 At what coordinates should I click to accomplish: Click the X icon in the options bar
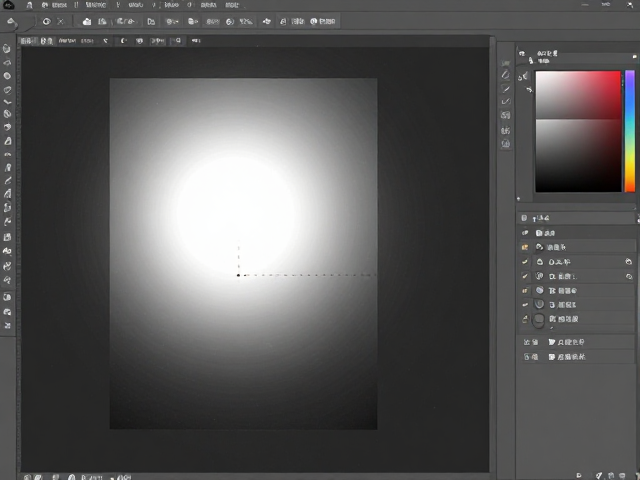pyautogui.click(x=60, y=22)
